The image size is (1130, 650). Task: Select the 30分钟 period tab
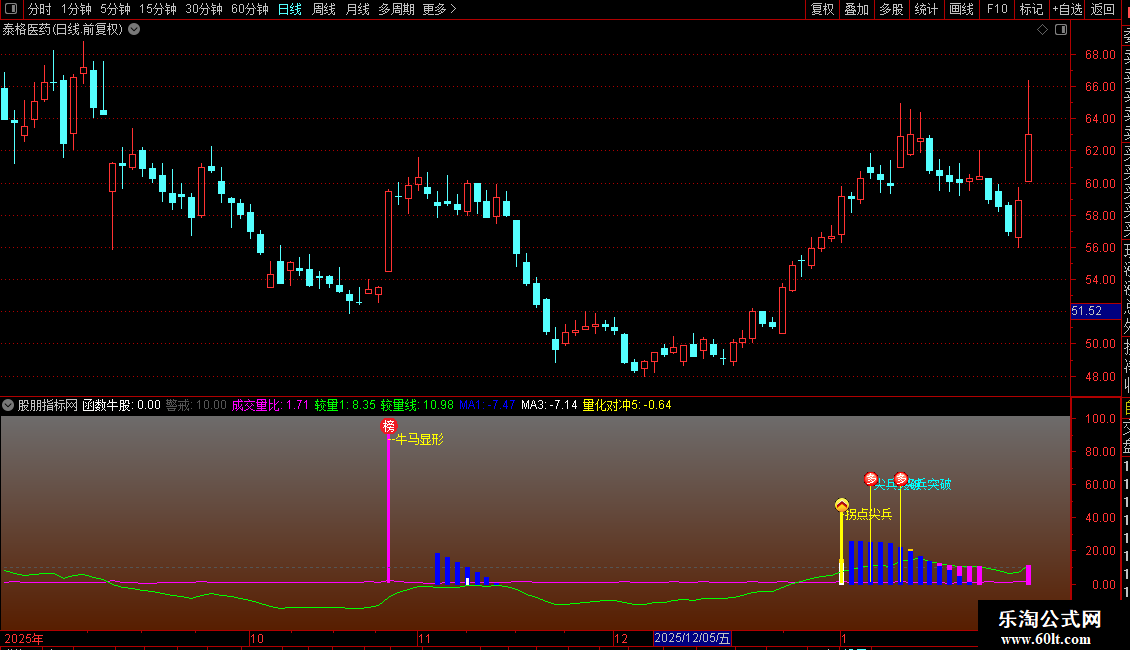pos(204,9)
